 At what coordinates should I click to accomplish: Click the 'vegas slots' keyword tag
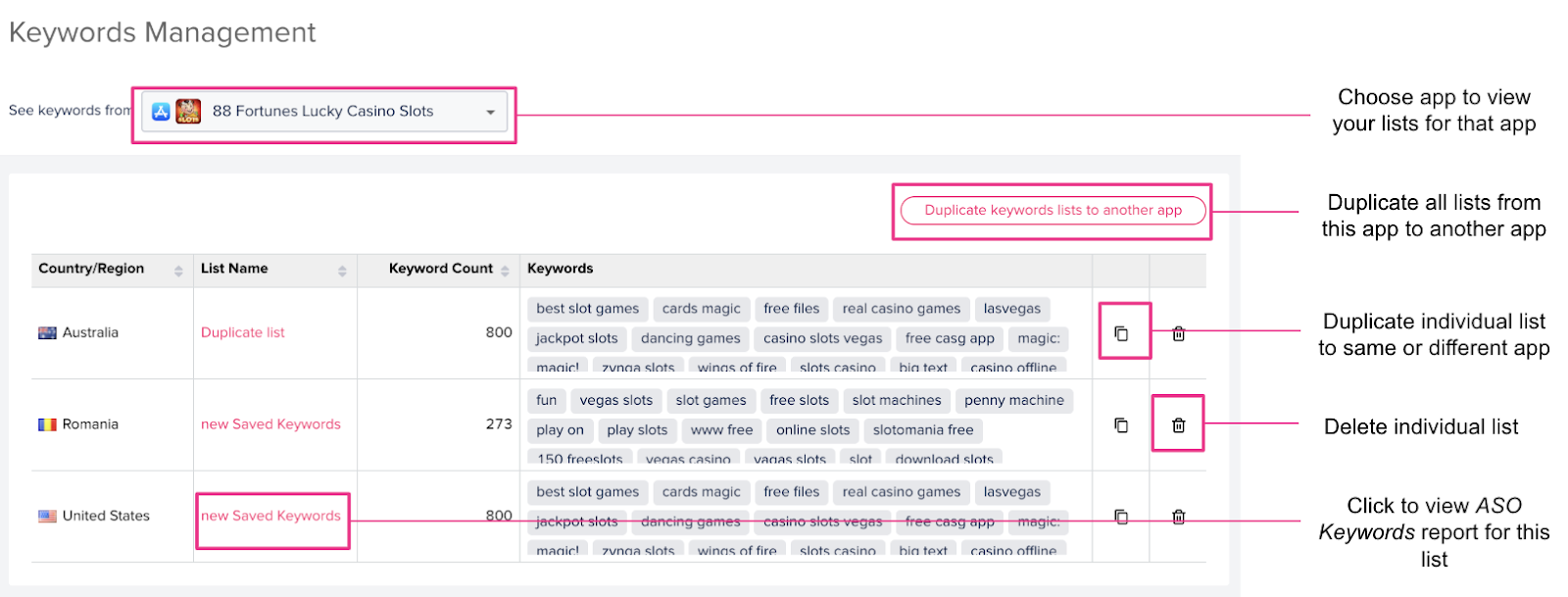pos(615,400)
